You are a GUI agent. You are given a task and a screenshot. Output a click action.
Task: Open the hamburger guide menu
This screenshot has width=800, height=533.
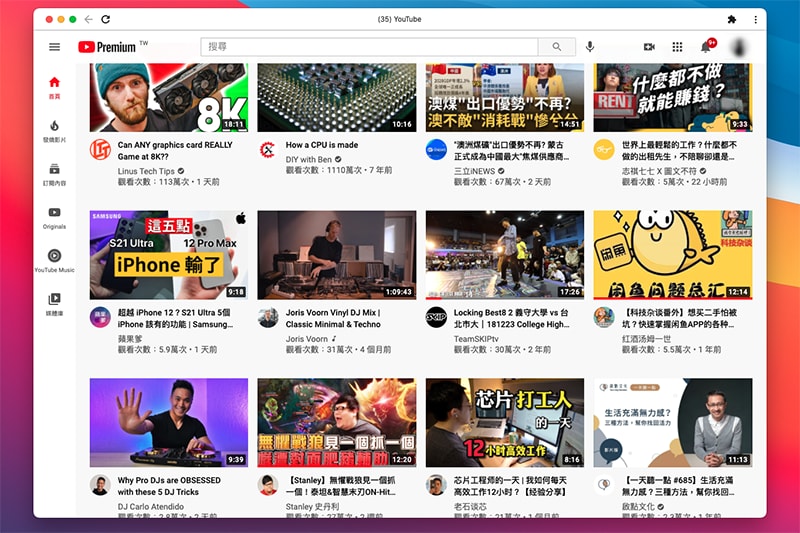coord(54,47)
